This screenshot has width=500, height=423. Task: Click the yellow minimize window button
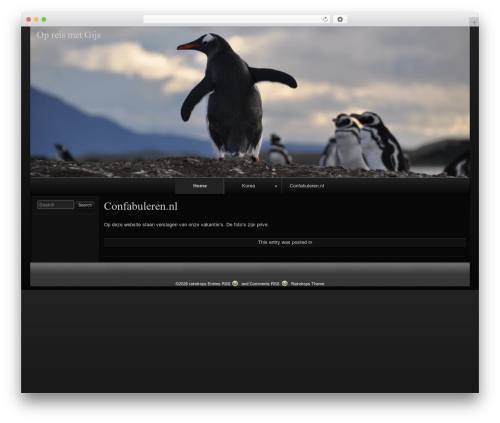[x=36, y=19]
